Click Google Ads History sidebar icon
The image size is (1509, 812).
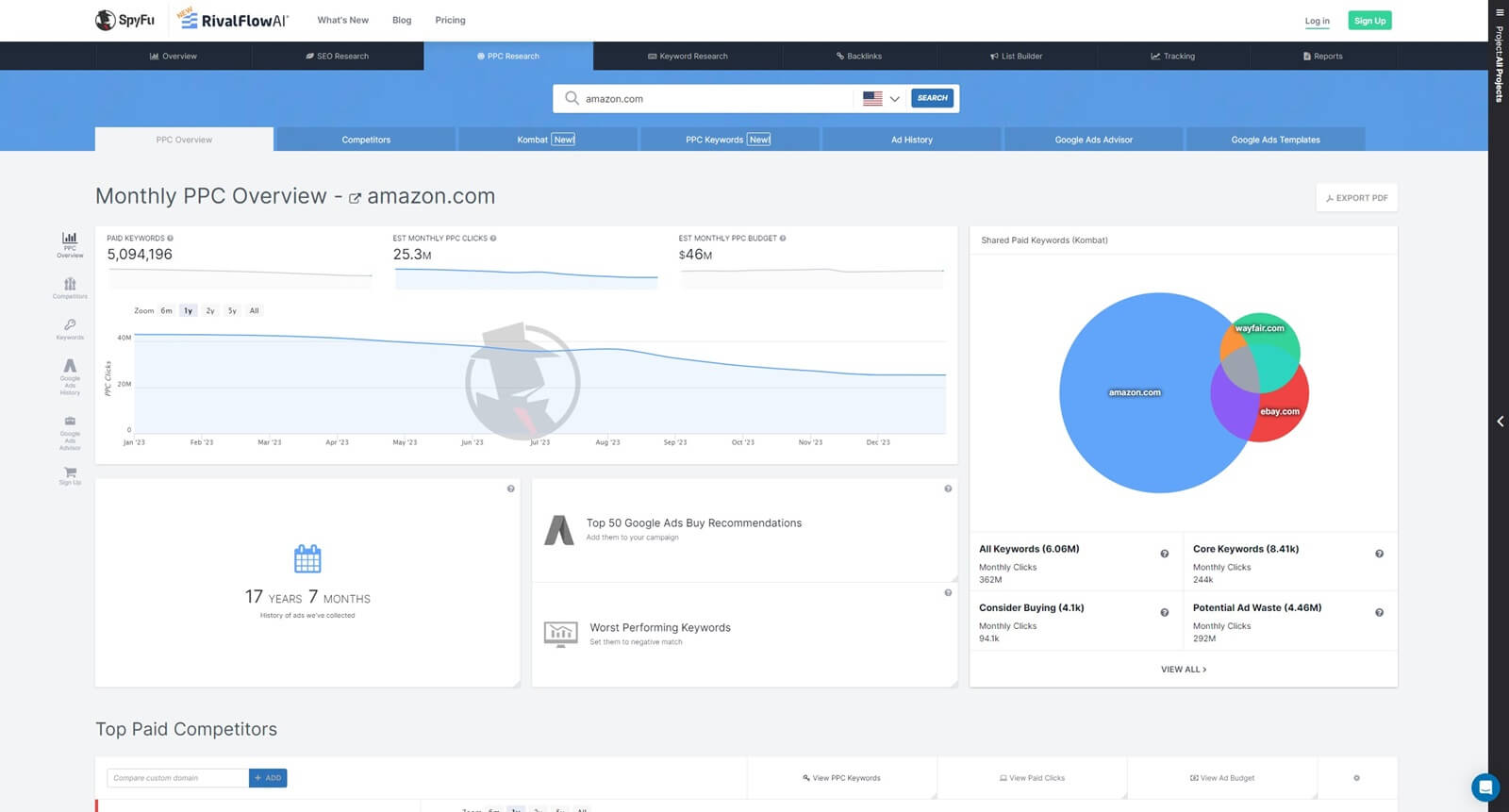[x=70, y=376]
